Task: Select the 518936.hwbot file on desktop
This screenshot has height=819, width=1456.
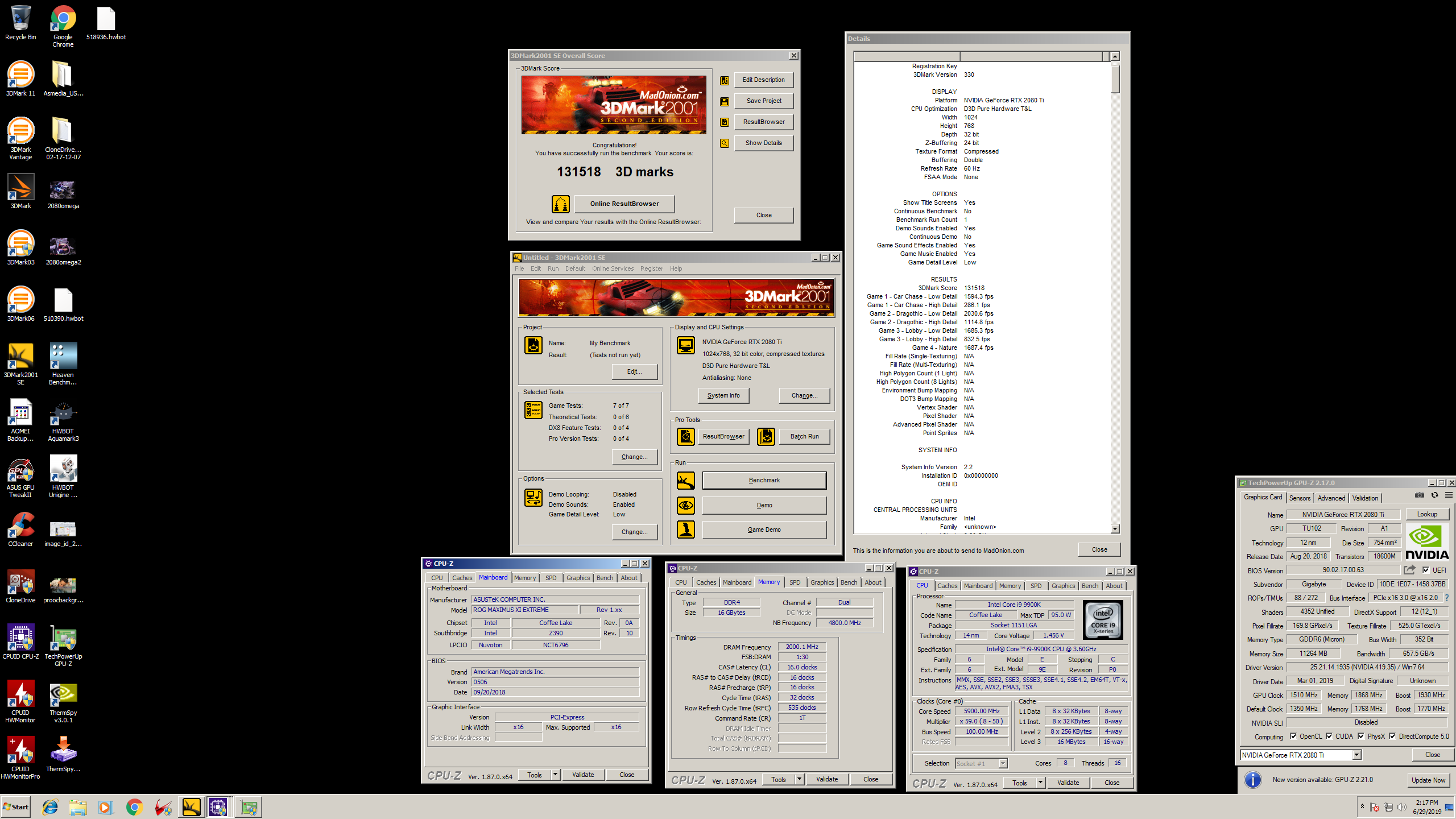Action: point(106,23)
